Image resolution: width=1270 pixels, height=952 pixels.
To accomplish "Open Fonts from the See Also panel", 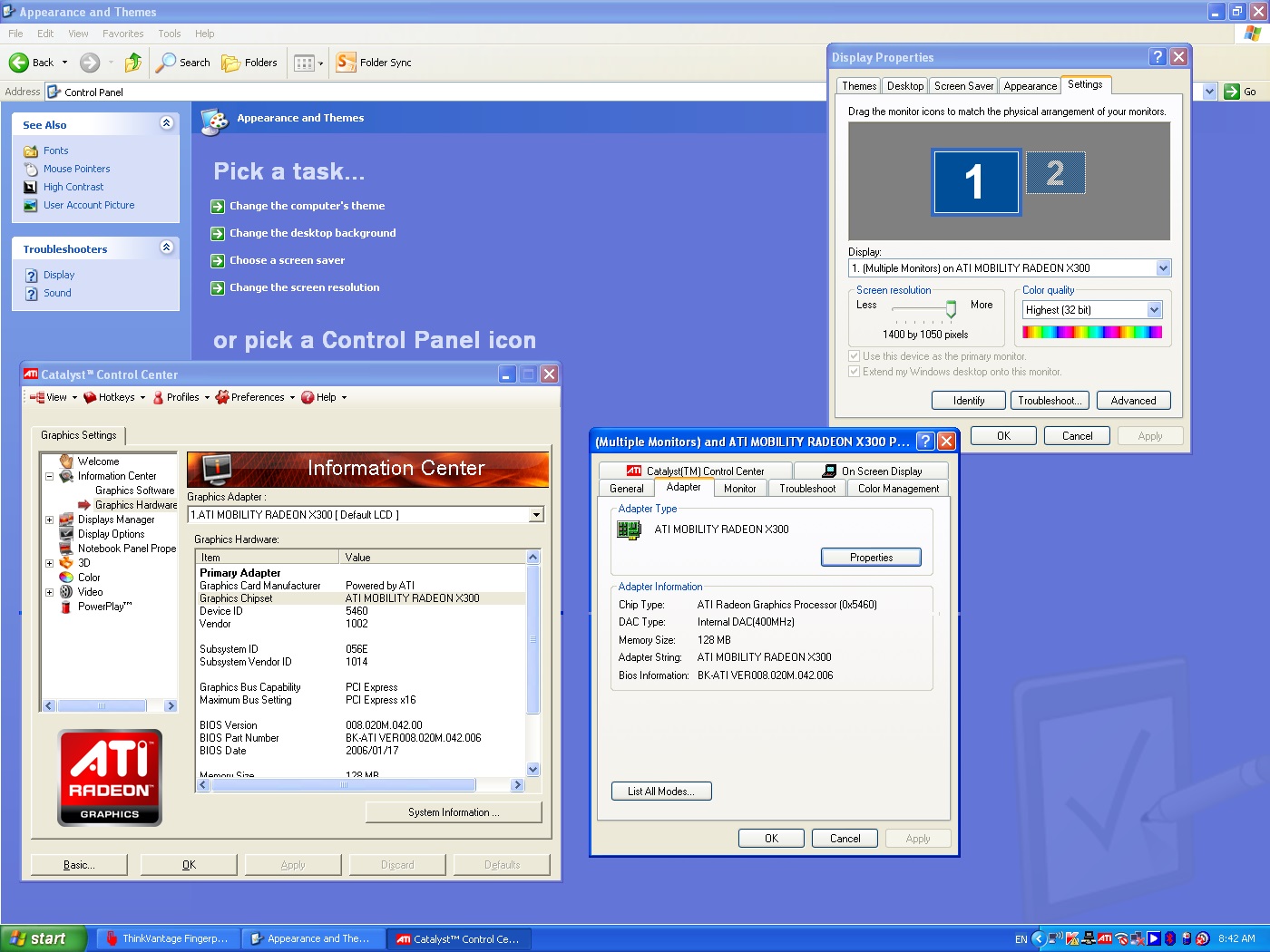I will point(55,151).
